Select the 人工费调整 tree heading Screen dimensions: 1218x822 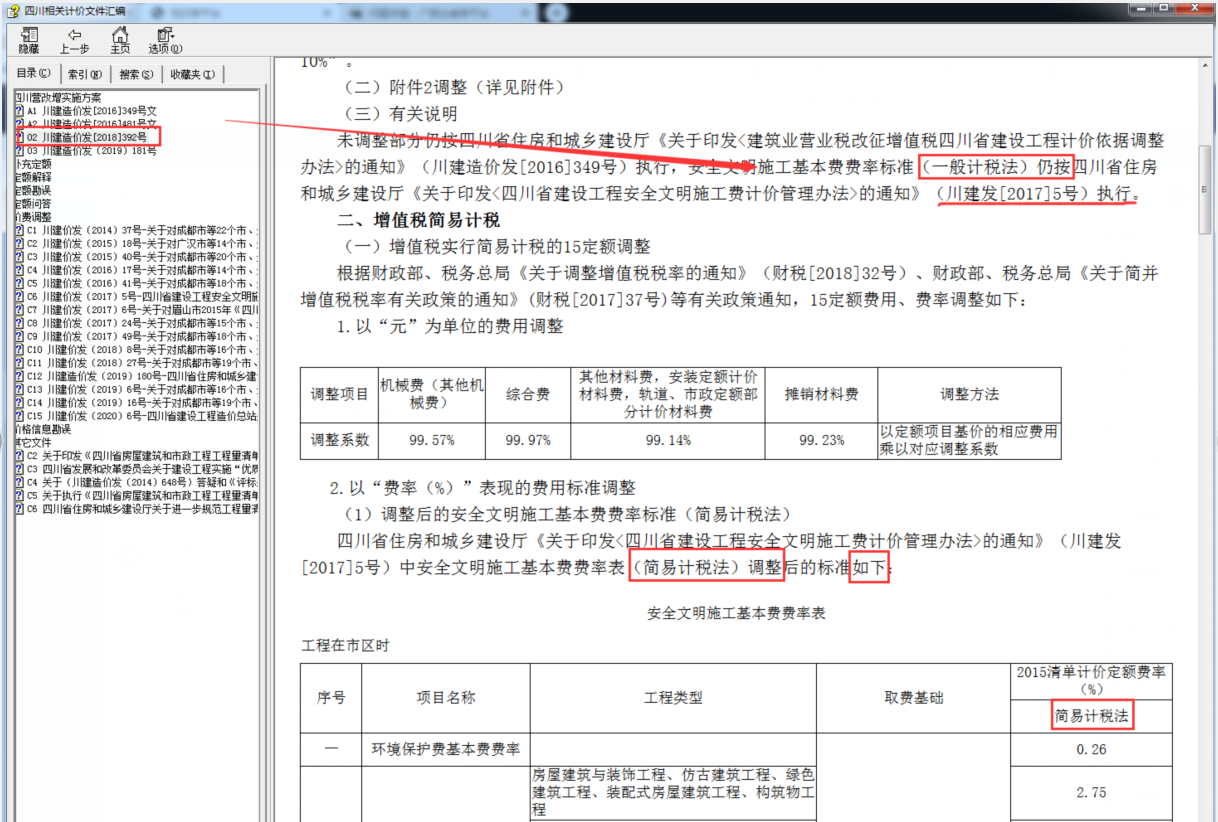point(33,216)
